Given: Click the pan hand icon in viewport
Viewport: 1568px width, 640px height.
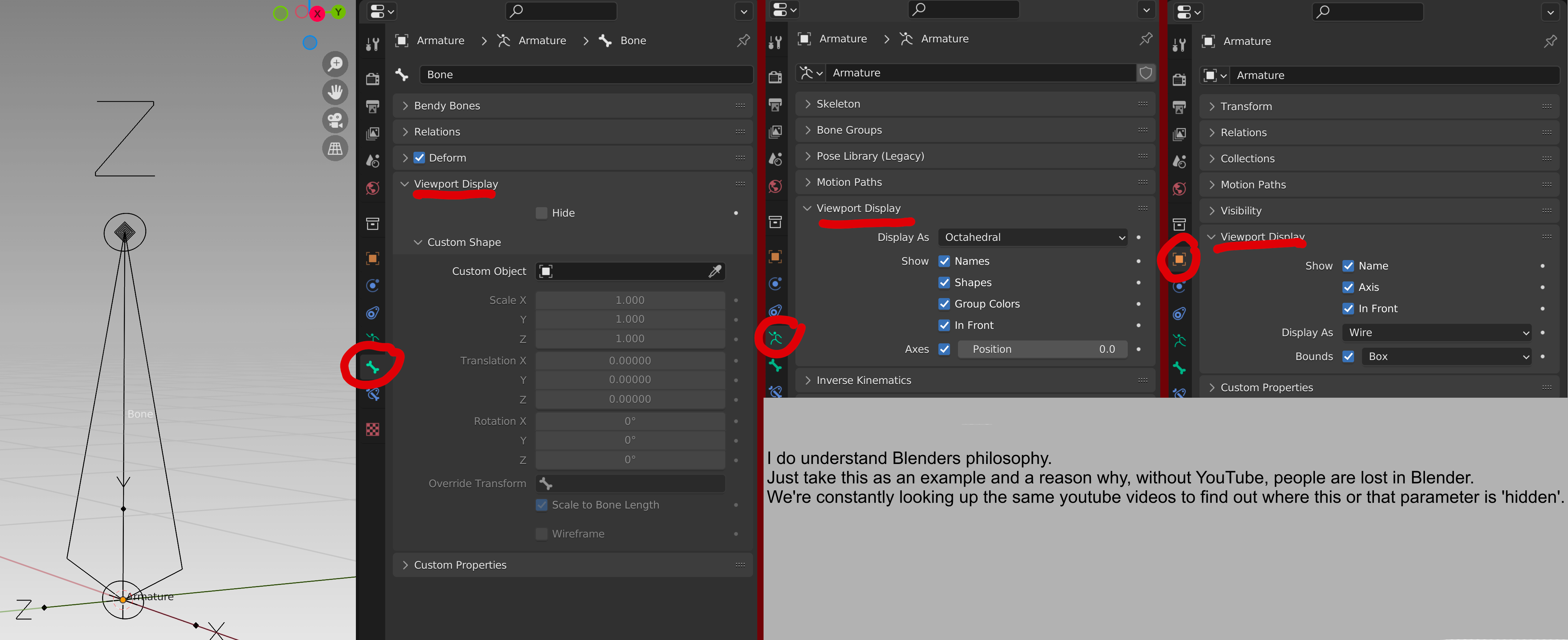Looking at the screenshot, I should (x=335, y=92).
